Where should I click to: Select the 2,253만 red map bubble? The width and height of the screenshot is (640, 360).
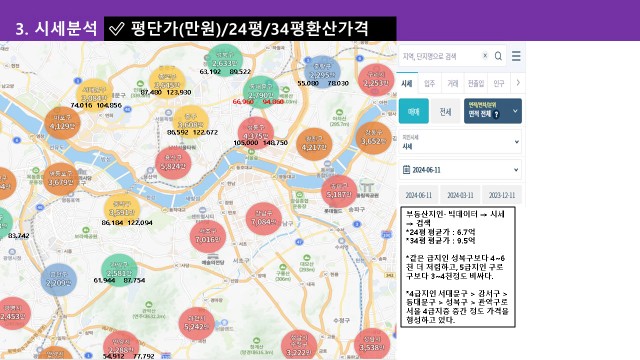pyautogui.click(x=376, y=80)
